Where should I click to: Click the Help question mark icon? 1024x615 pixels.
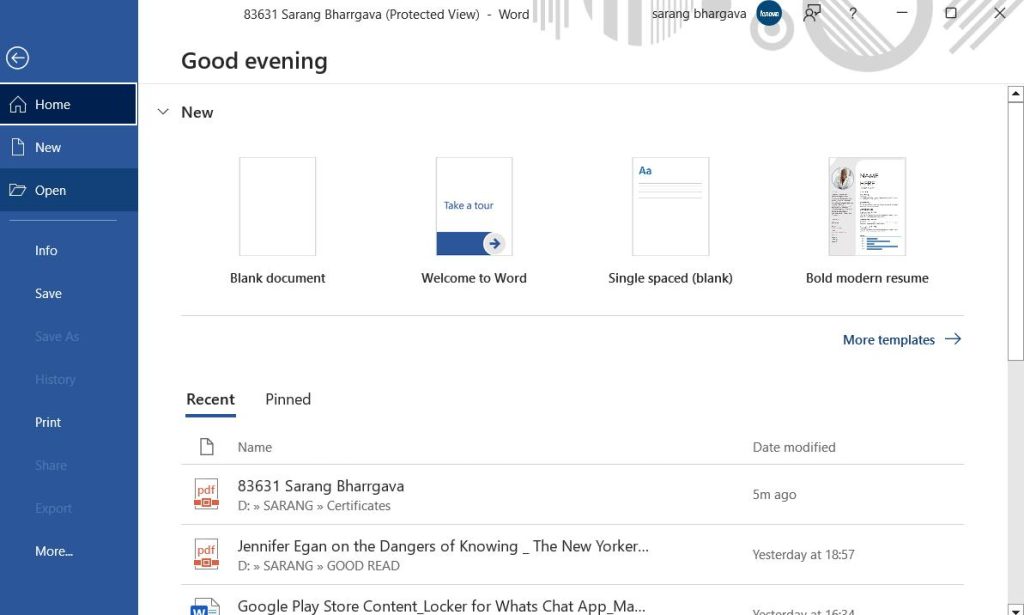pos(852,14)
